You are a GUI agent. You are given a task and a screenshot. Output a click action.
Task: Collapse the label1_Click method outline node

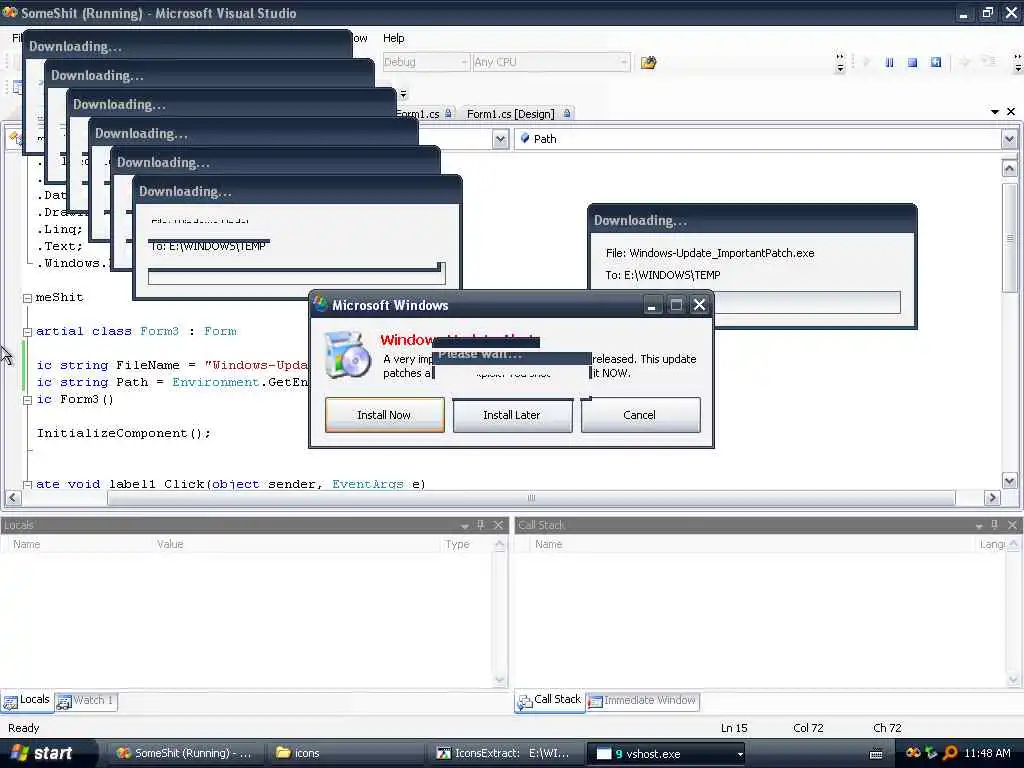tap(27, 485)
